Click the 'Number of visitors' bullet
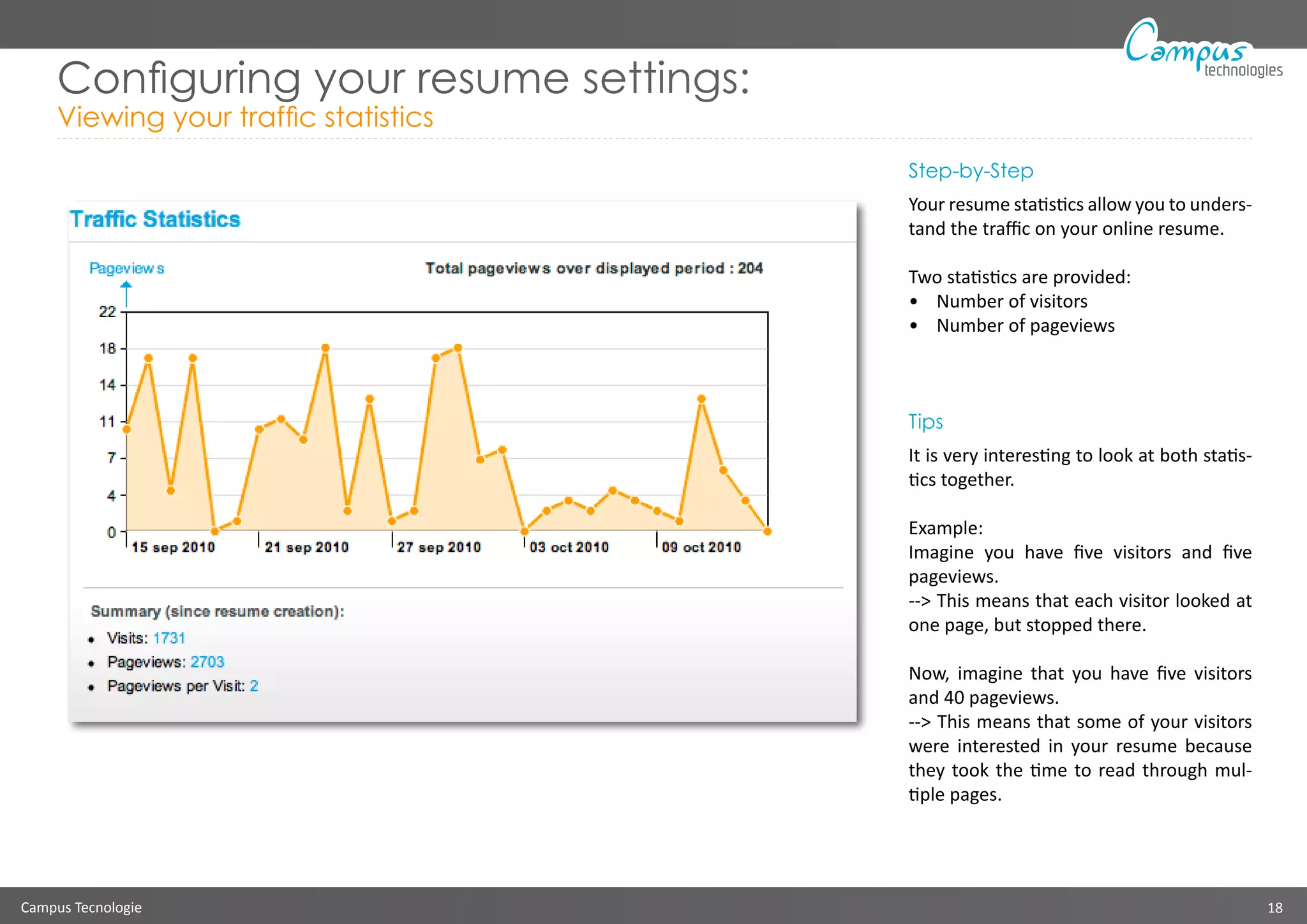 1012,301
